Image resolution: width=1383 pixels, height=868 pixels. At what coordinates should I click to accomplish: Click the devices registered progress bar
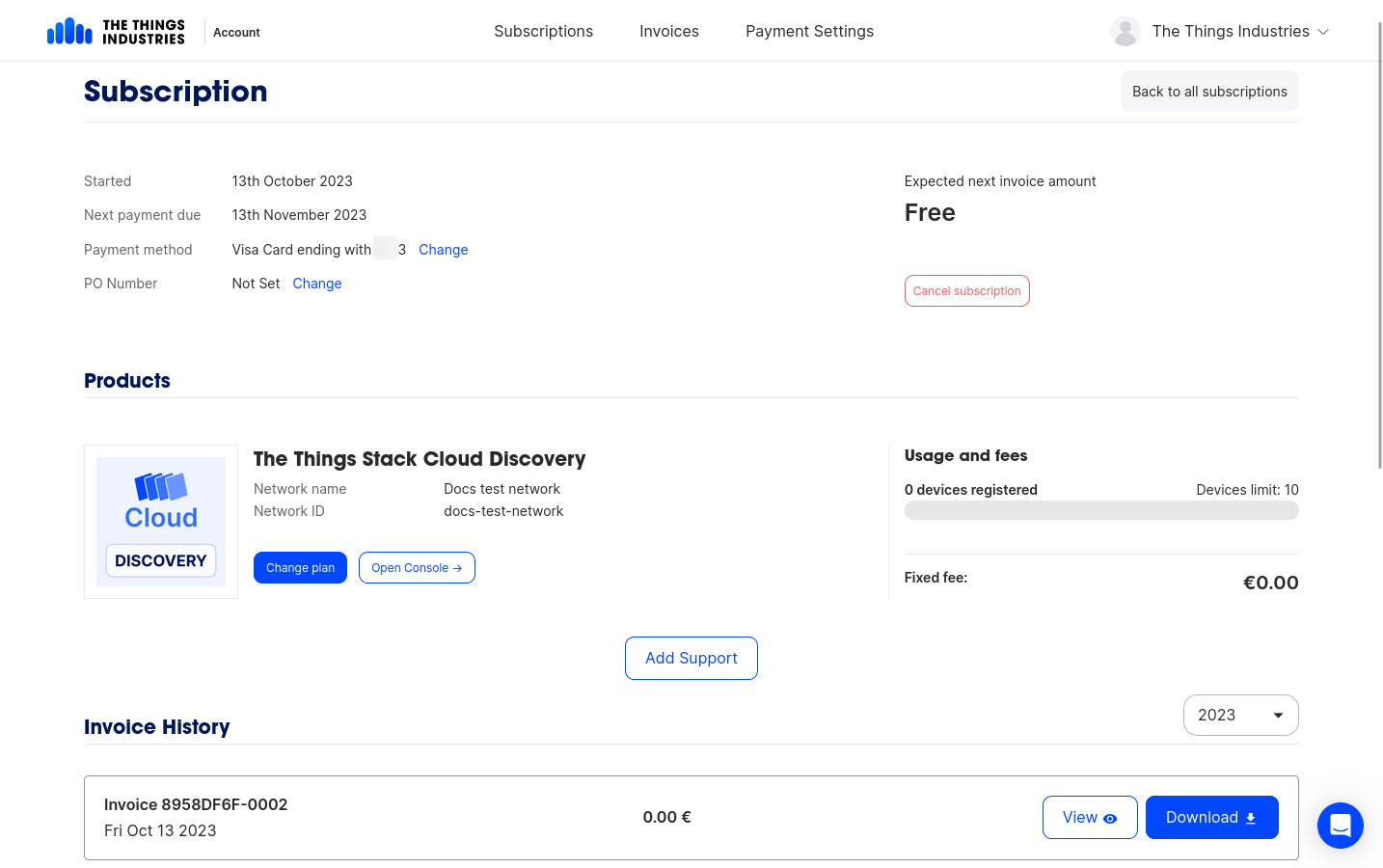1100,509
